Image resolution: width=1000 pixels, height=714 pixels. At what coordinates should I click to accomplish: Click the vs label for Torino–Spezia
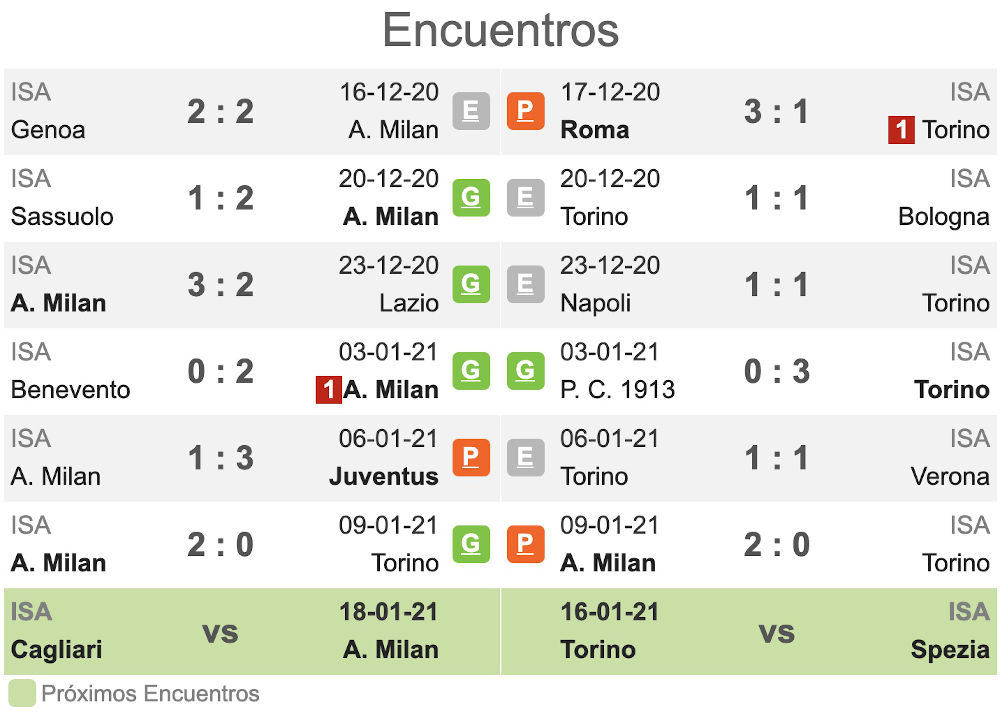coord(776,632)
